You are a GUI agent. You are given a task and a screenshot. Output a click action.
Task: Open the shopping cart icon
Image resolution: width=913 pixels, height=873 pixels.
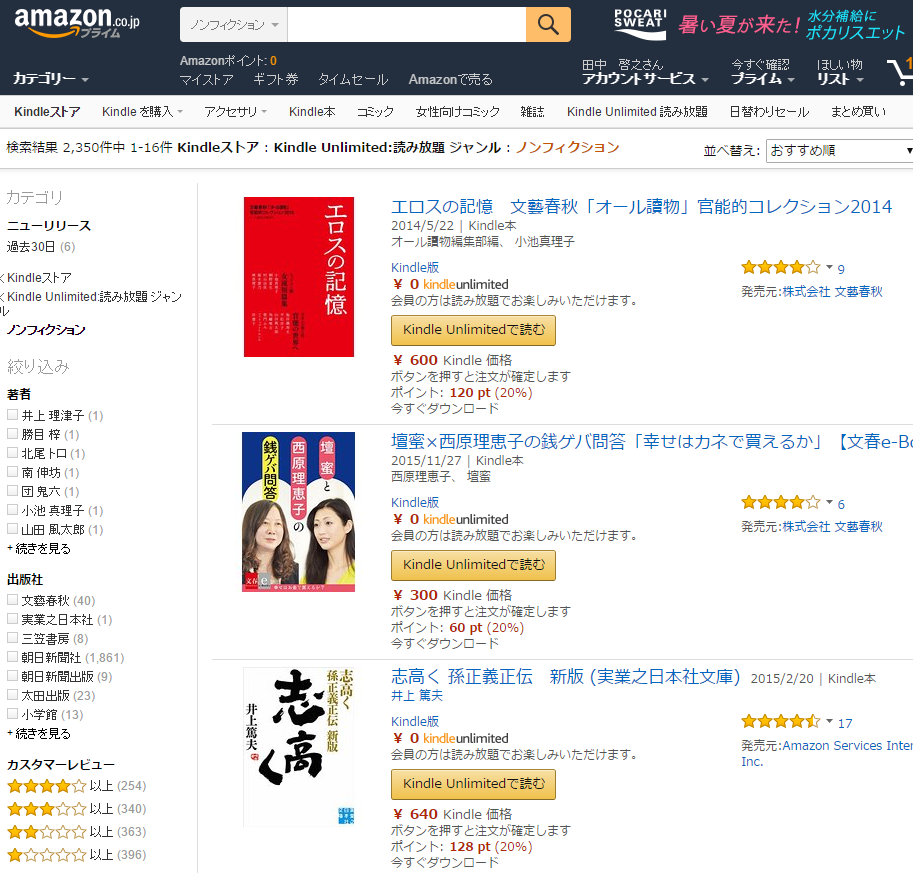point(900,72)
